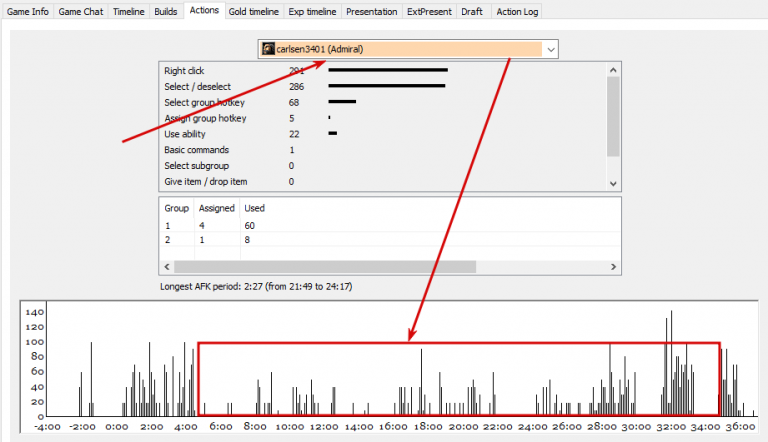Open the Timeline tab
768x442 pixels.
[128, 11]
